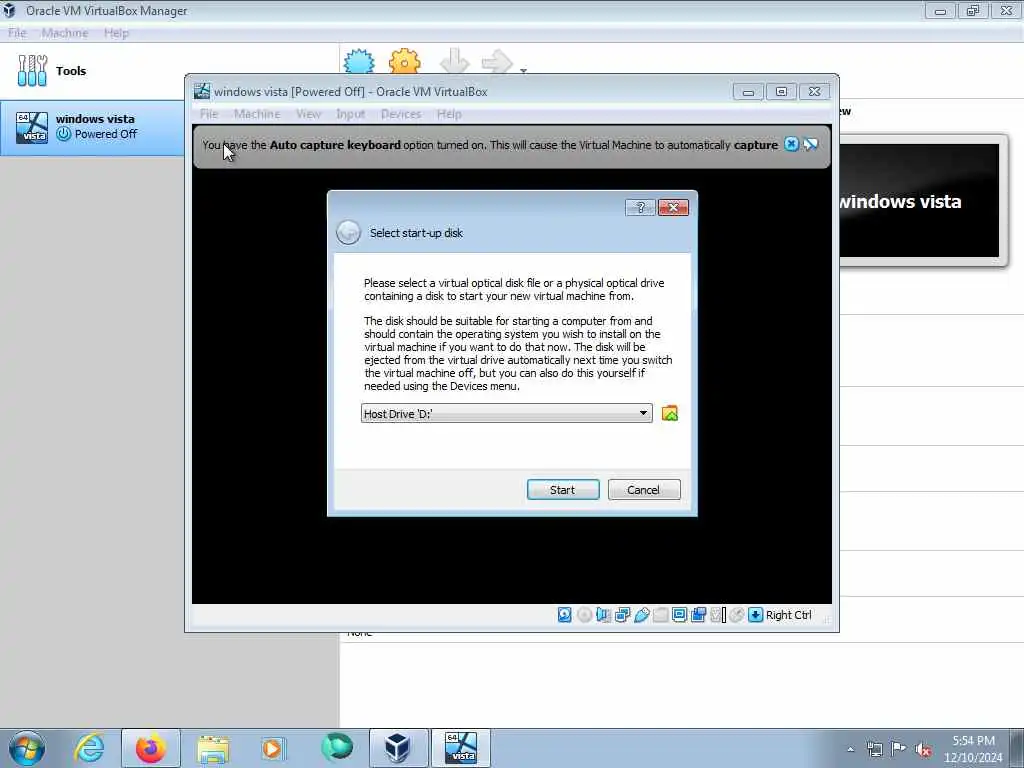The height and width of the screenshot is (768, 1024).
Task: Switch to the vista VM taskbar button
Action: (x=461, y=748)
